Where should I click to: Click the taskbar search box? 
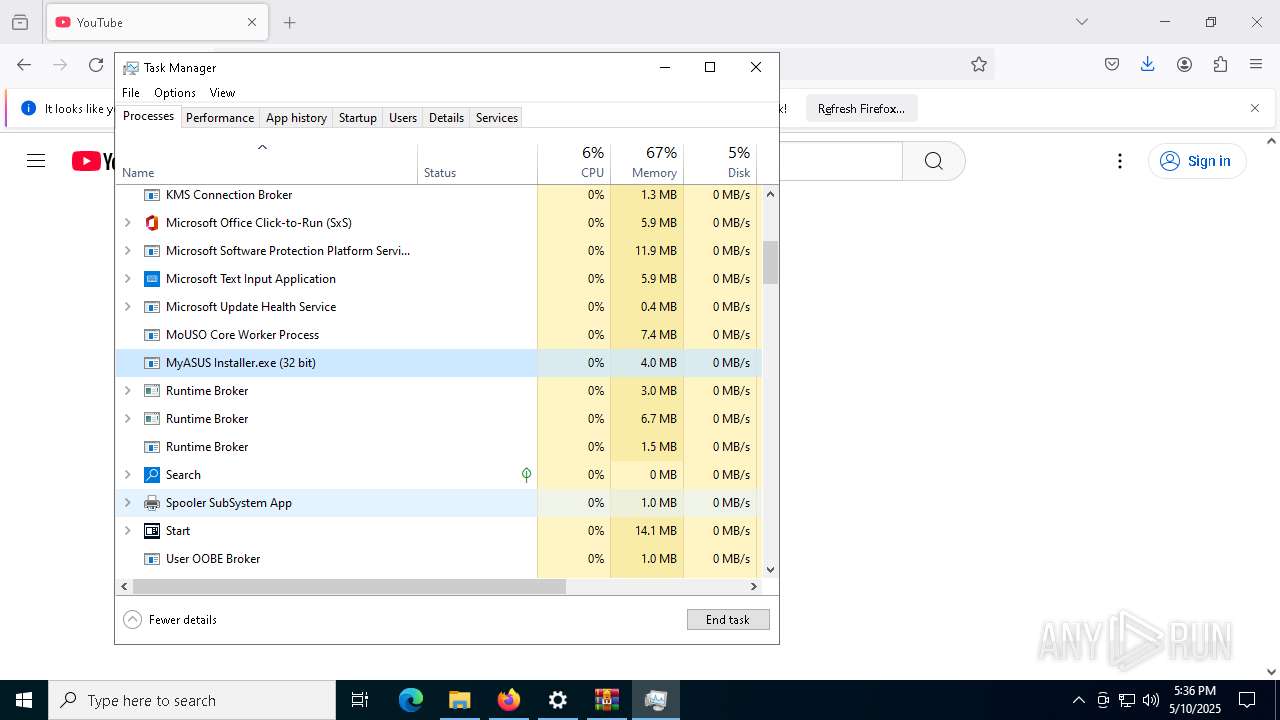(192, 700)
